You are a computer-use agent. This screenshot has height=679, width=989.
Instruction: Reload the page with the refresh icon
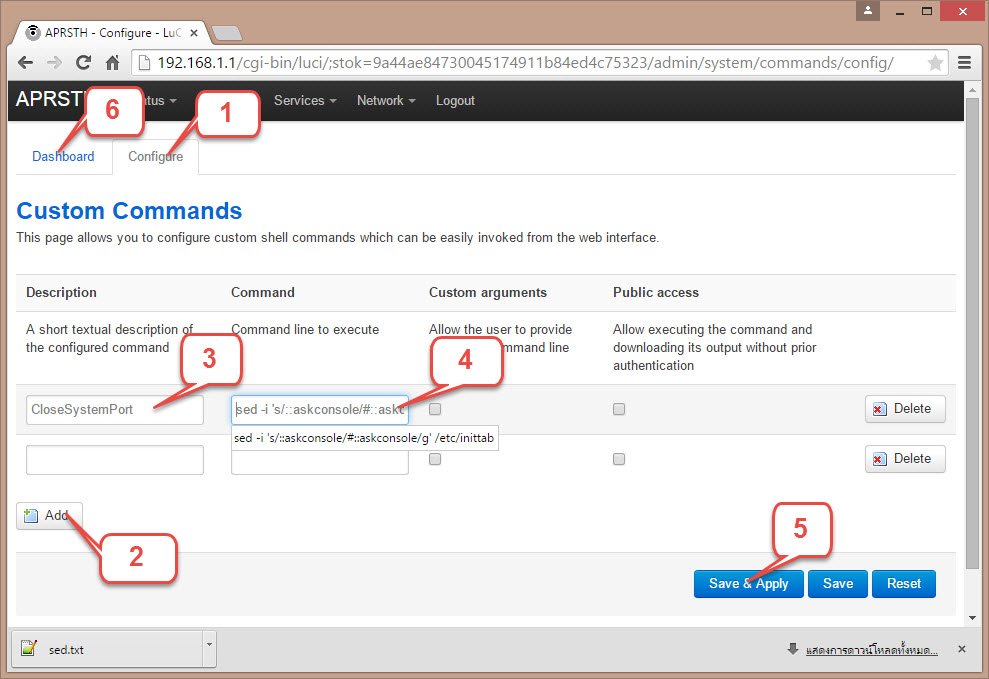coord(83,62)
